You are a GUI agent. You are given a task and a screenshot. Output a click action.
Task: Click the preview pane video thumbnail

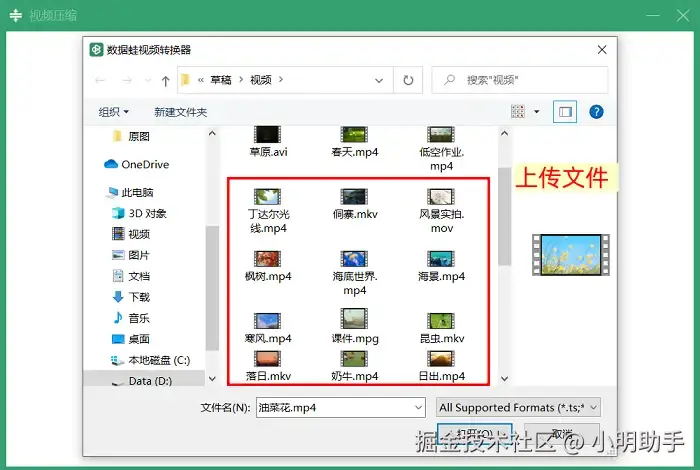click(571, 255)
